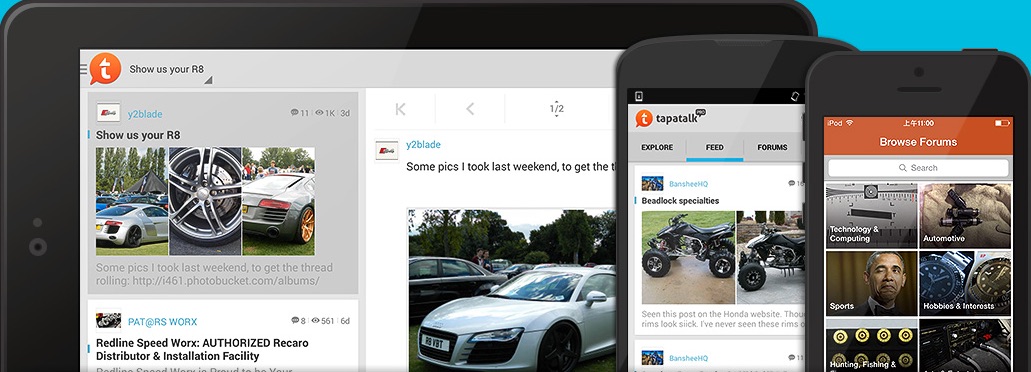View the silver Audi R8 thumbnail in the list
This screenshot has width=1031, height=372.
[132, 201]
